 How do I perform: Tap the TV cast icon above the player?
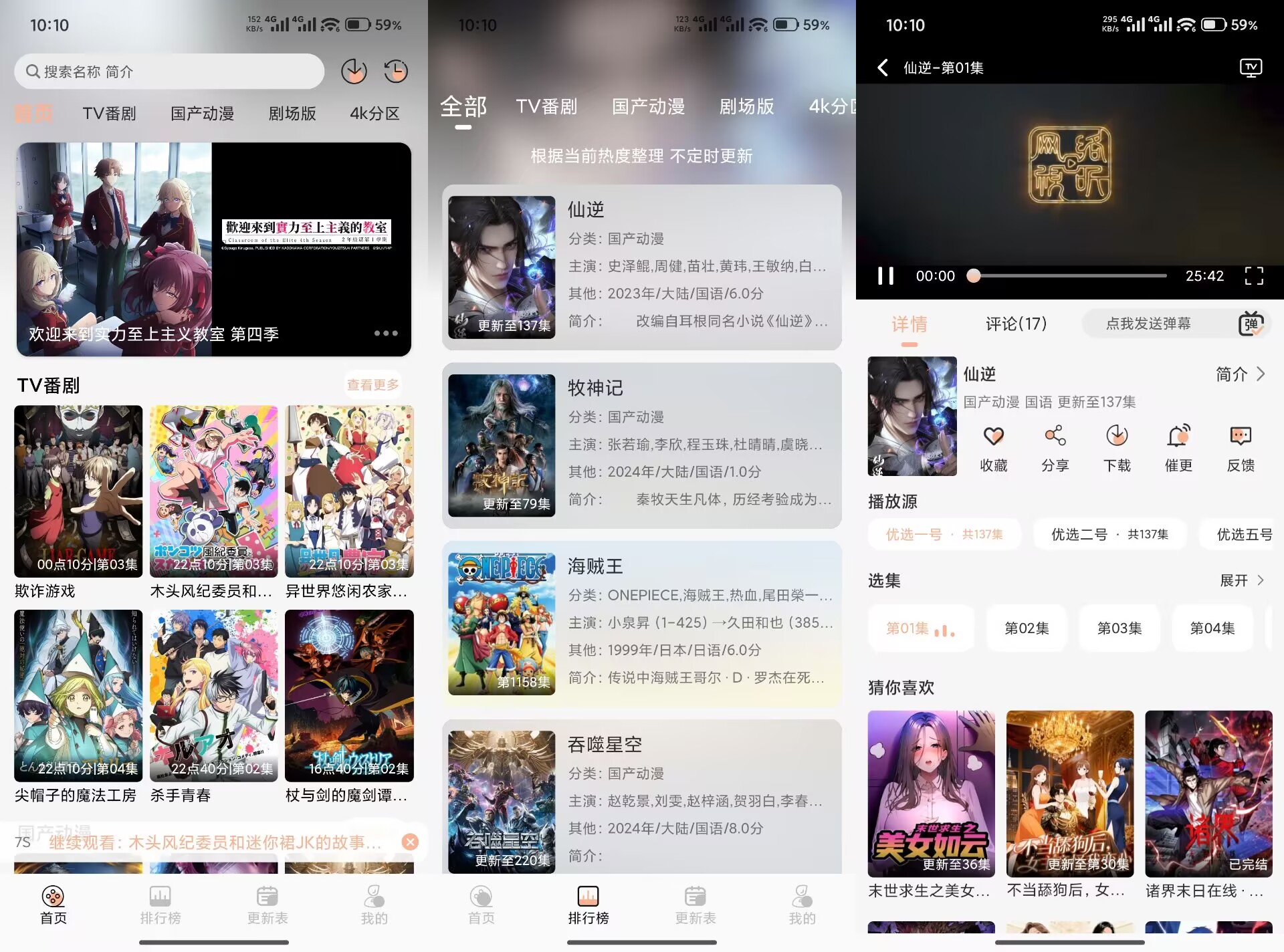[x=1250, y=67]
